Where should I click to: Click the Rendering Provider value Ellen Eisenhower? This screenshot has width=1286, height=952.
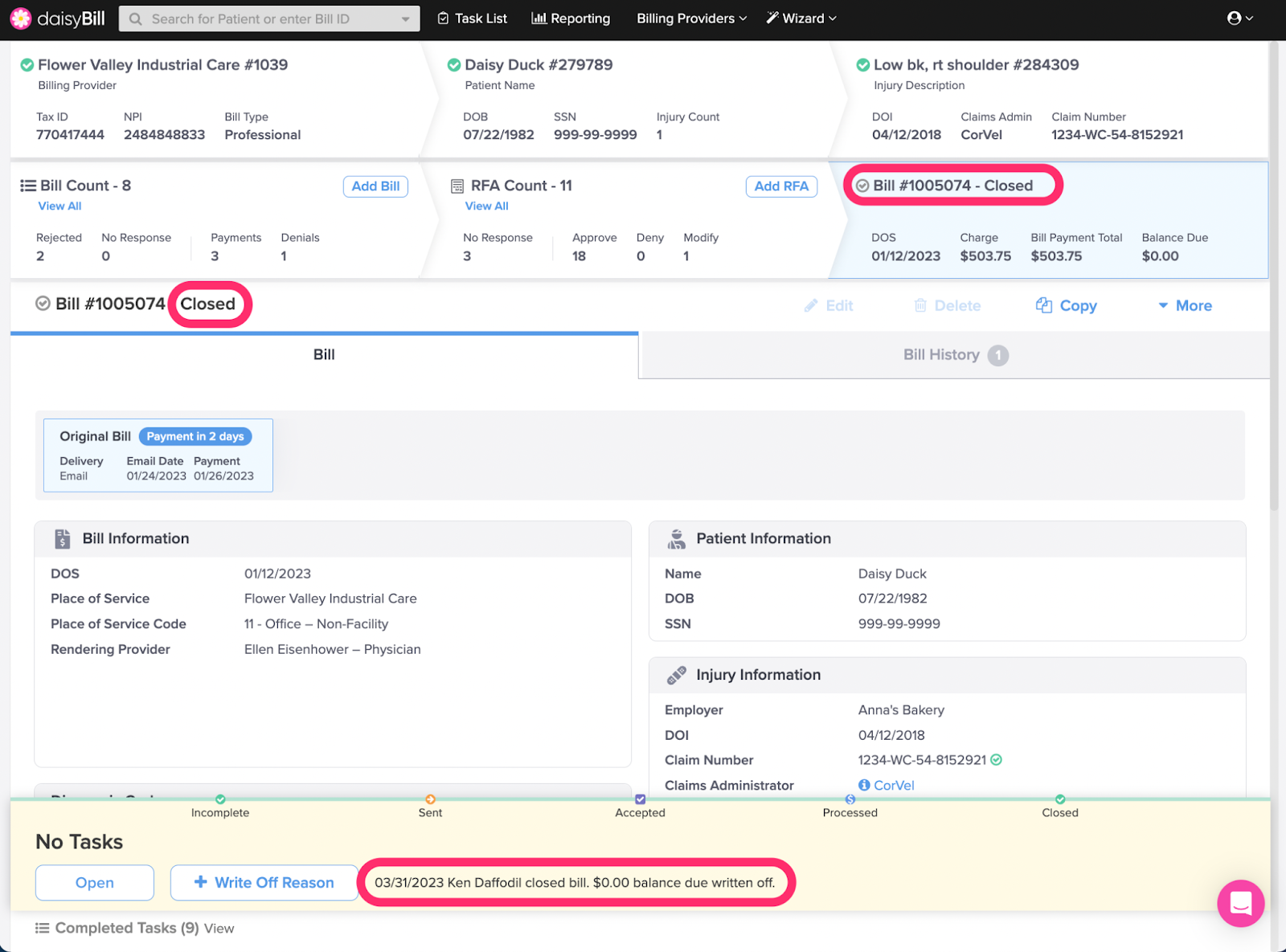tap(333, 649)
